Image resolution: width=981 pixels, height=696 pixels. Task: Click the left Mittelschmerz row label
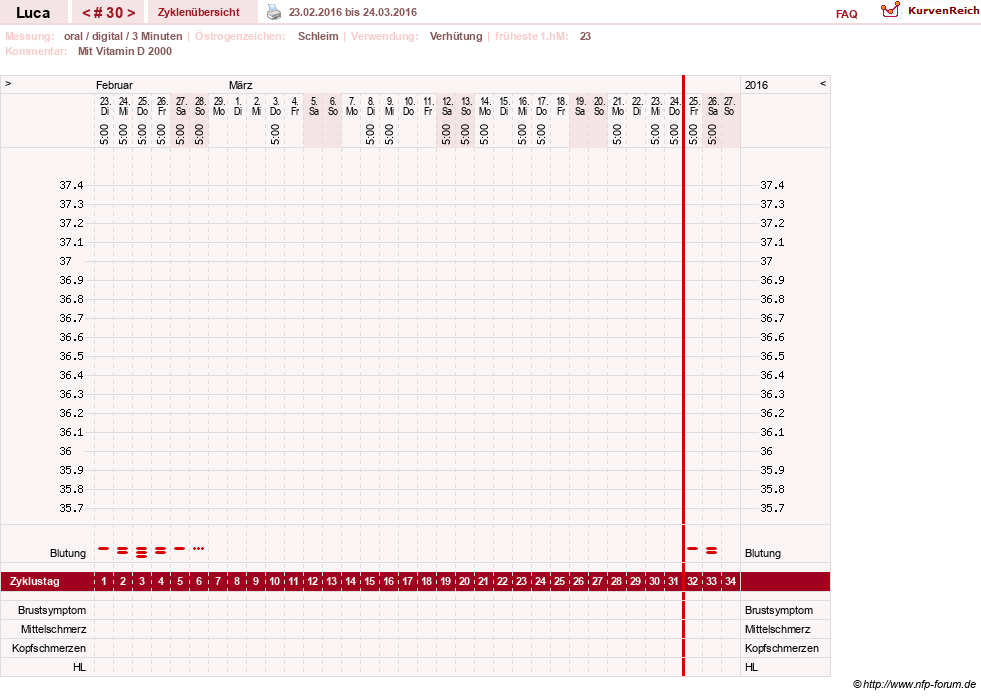[x=53, y=629]
